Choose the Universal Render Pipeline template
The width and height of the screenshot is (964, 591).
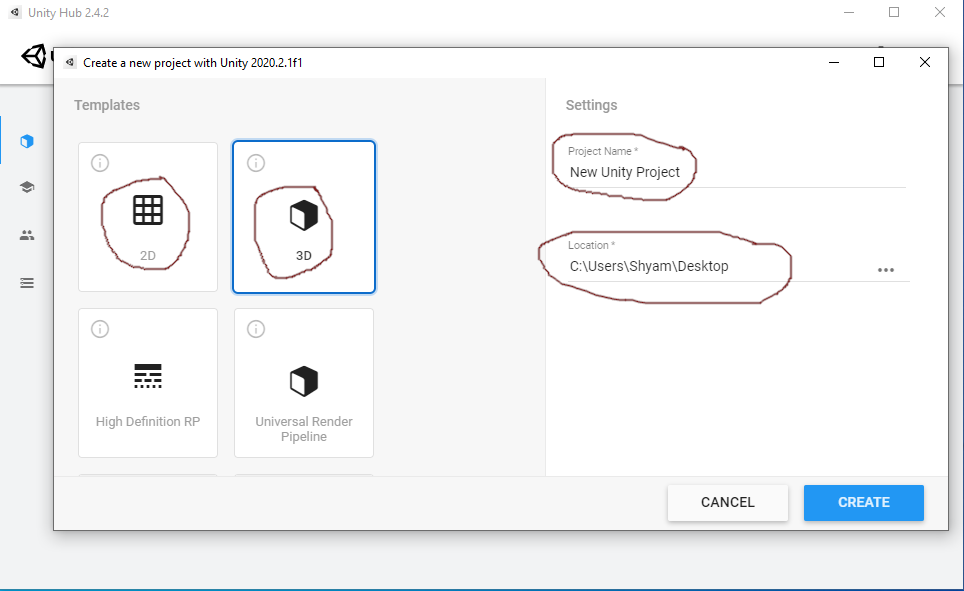[x=304, y=383]
